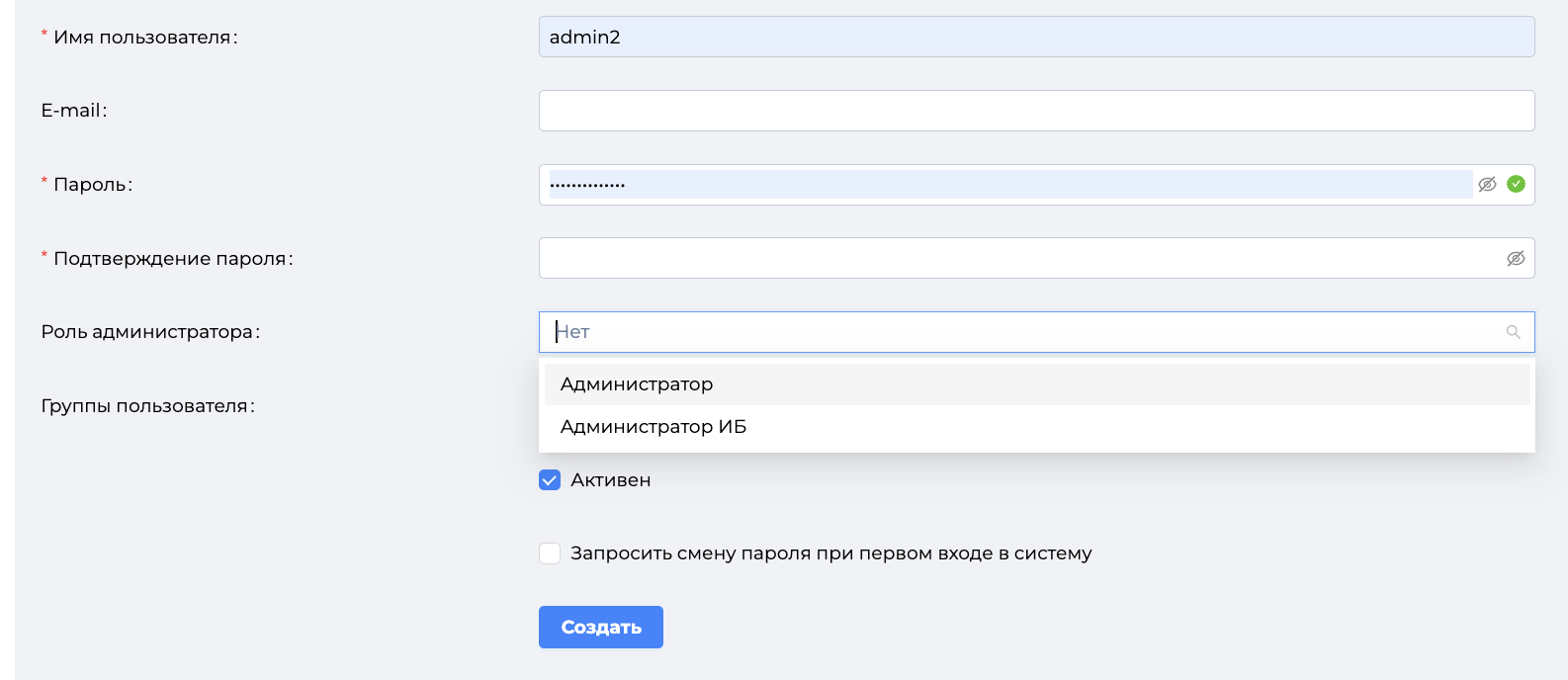Click the Группы пользователя label
This screenshot has width=1568, height=680.
coord(148,406)
